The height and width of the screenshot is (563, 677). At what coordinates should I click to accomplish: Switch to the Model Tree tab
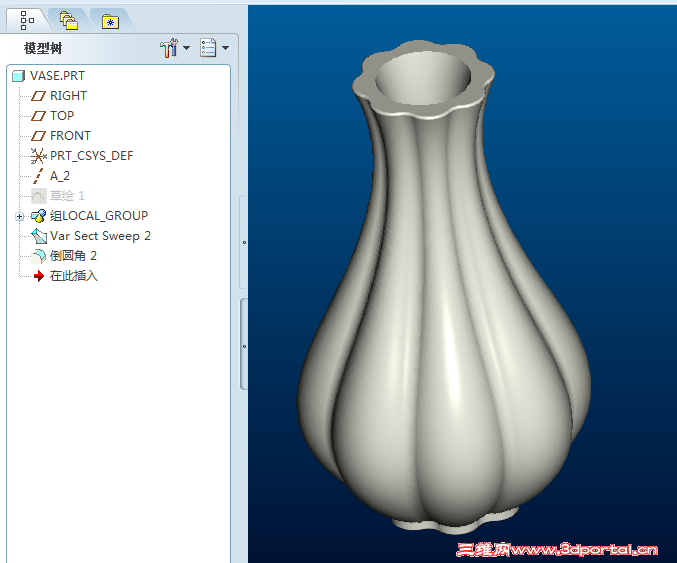[27, 20]
